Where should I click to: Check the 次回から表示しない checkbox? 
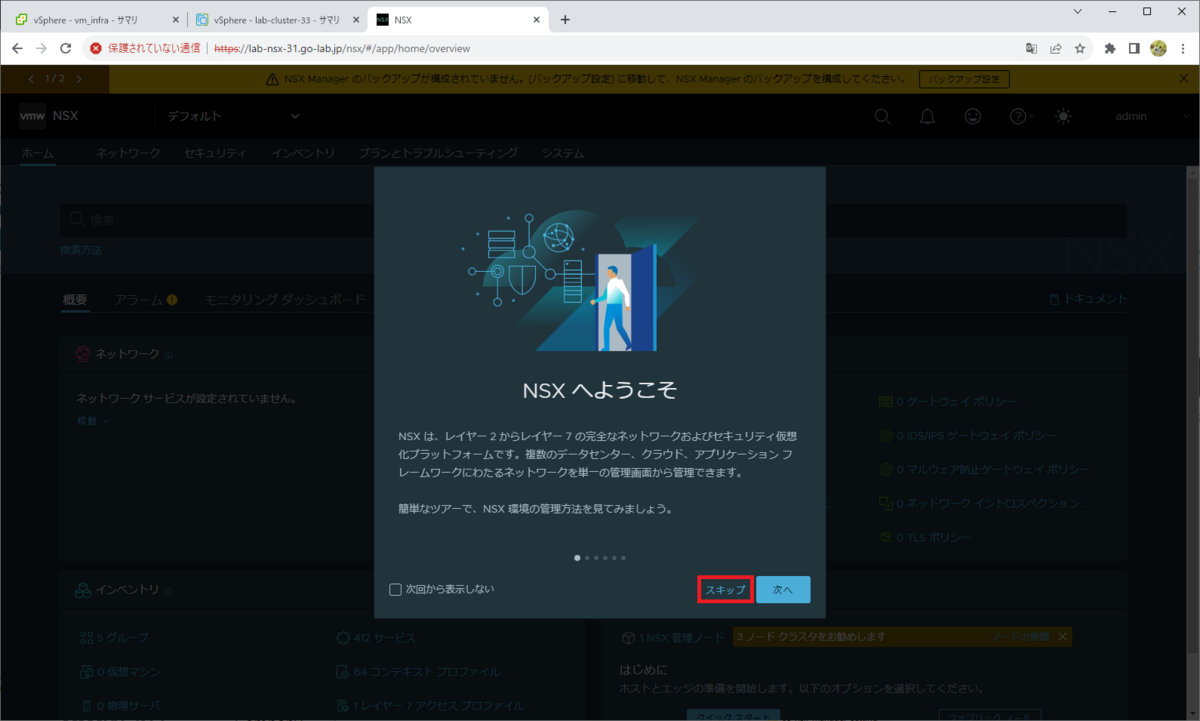395,589
